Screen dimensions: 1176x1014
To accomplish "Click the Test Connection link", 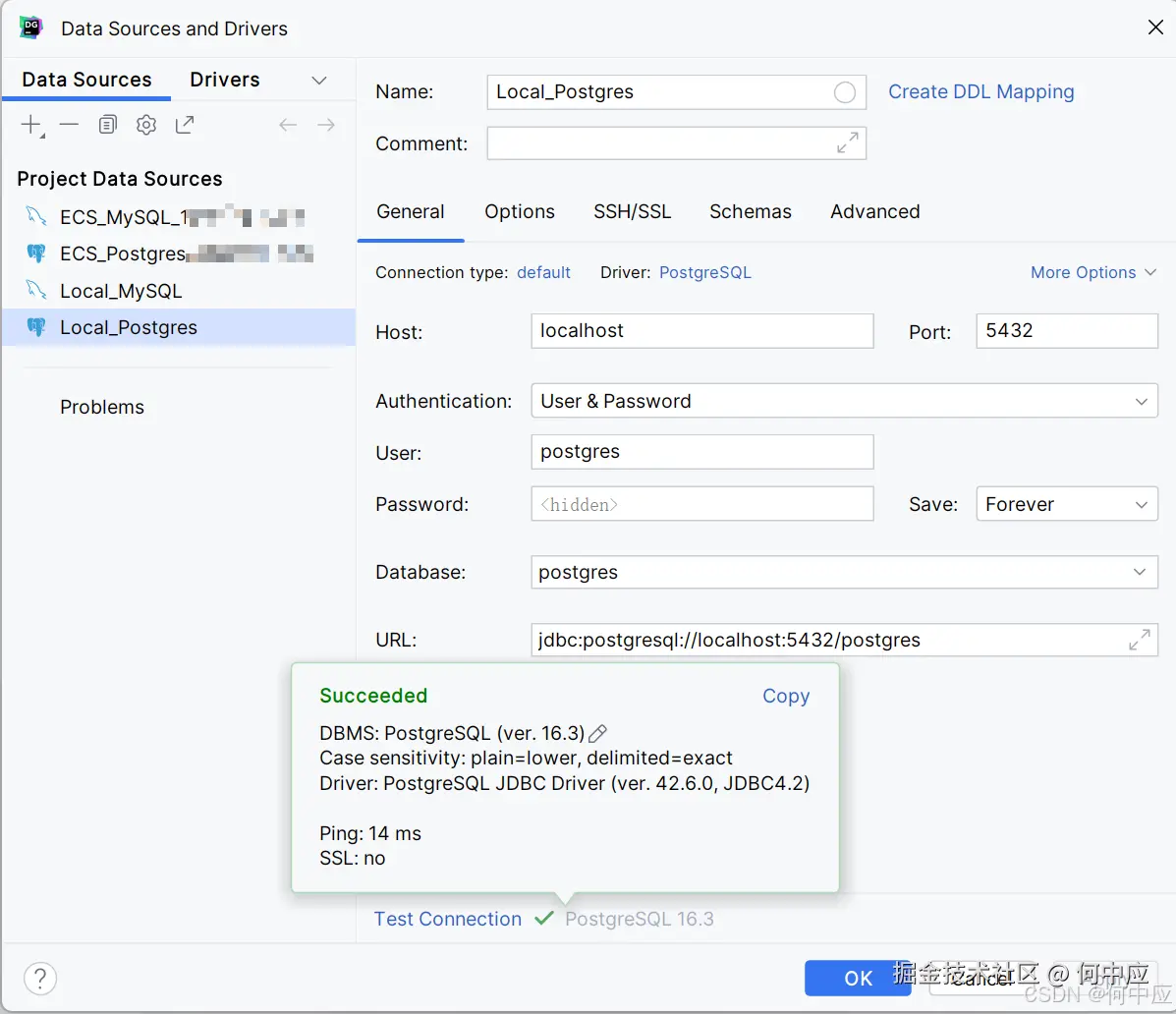I will [447, 919].
